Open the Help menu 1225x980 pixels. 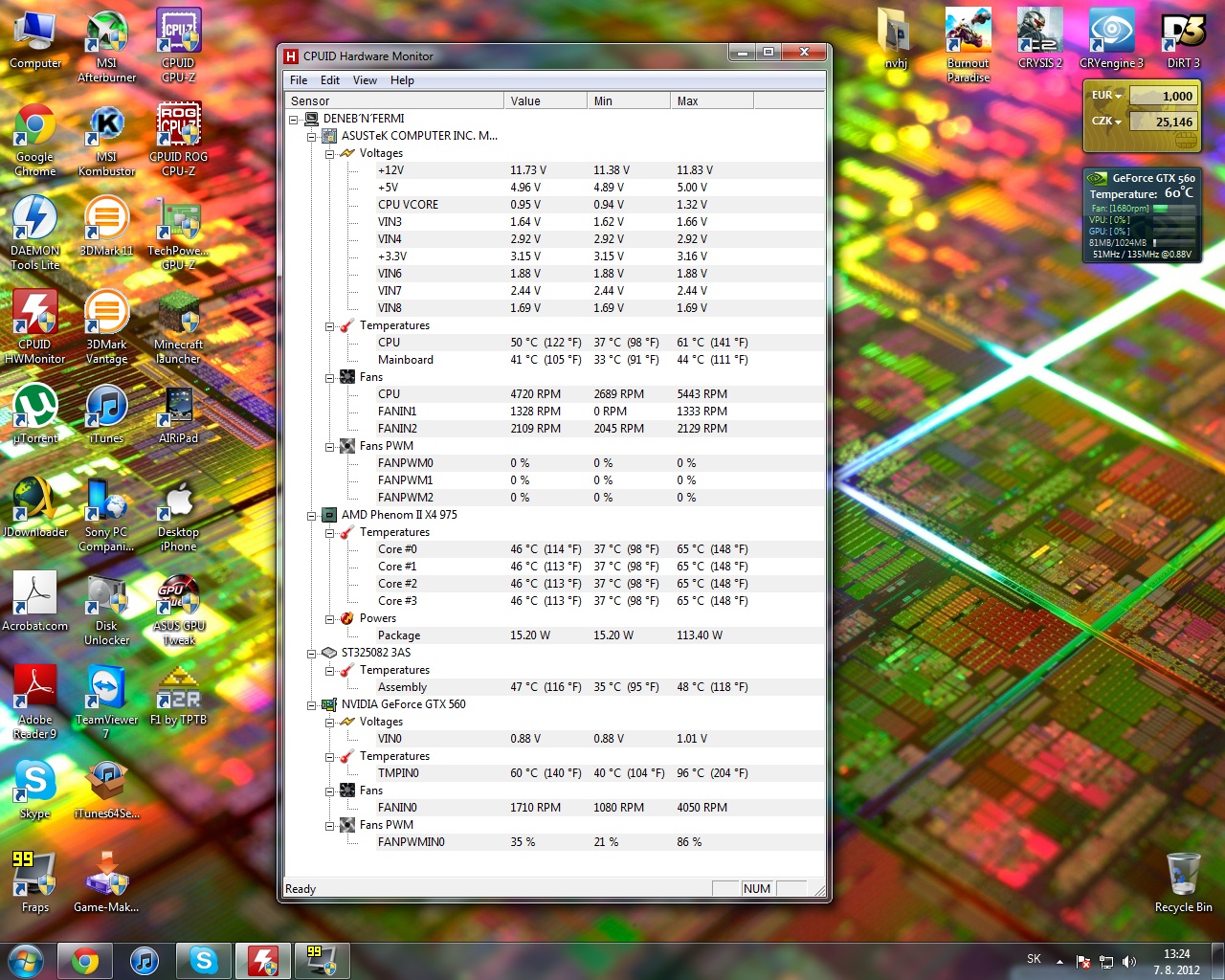click(402, 80)
